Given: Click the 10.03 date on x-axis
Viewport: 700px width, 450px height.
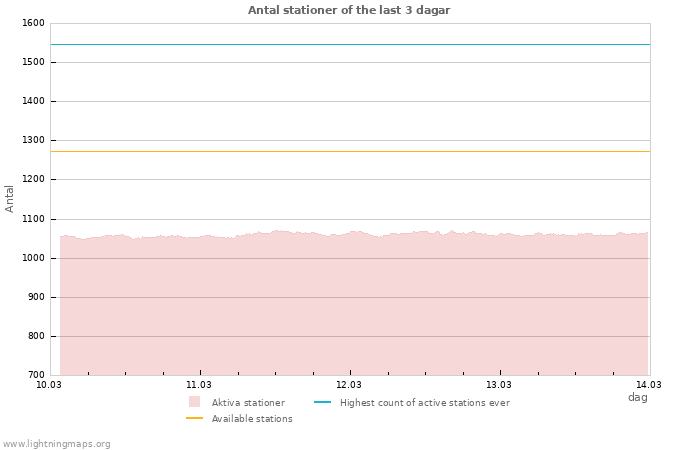Looking at the screenshot, I should [x=49, y=384].
